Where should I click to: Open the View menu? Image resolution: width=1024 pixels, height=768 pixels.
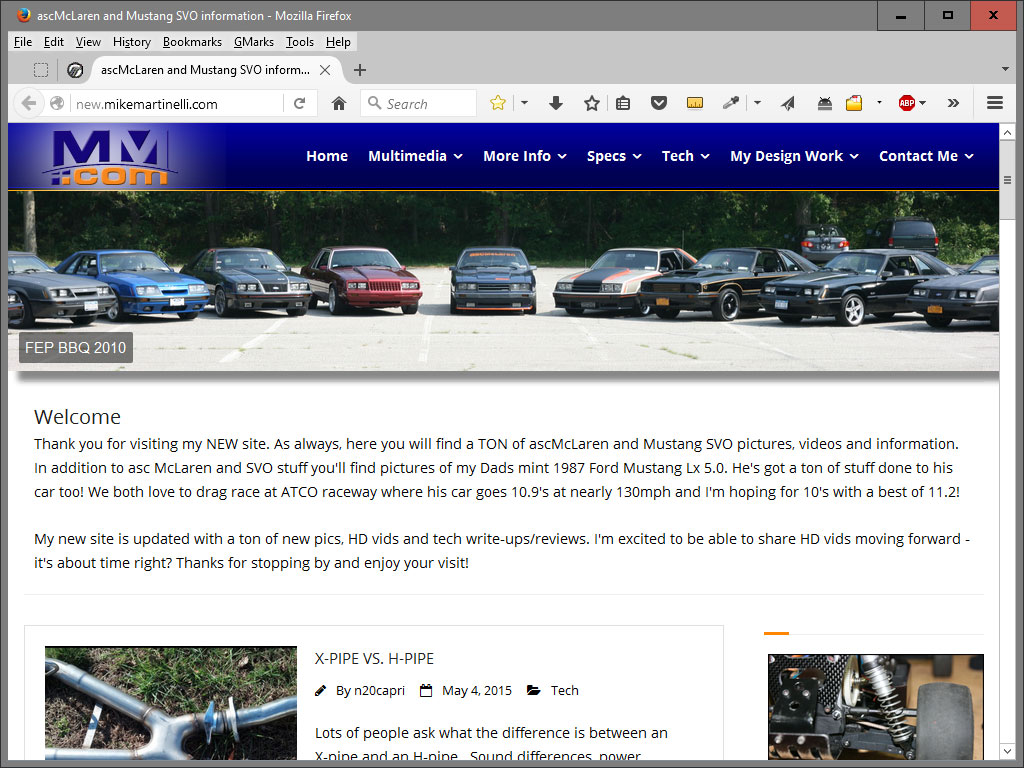(x=88, y=42)
